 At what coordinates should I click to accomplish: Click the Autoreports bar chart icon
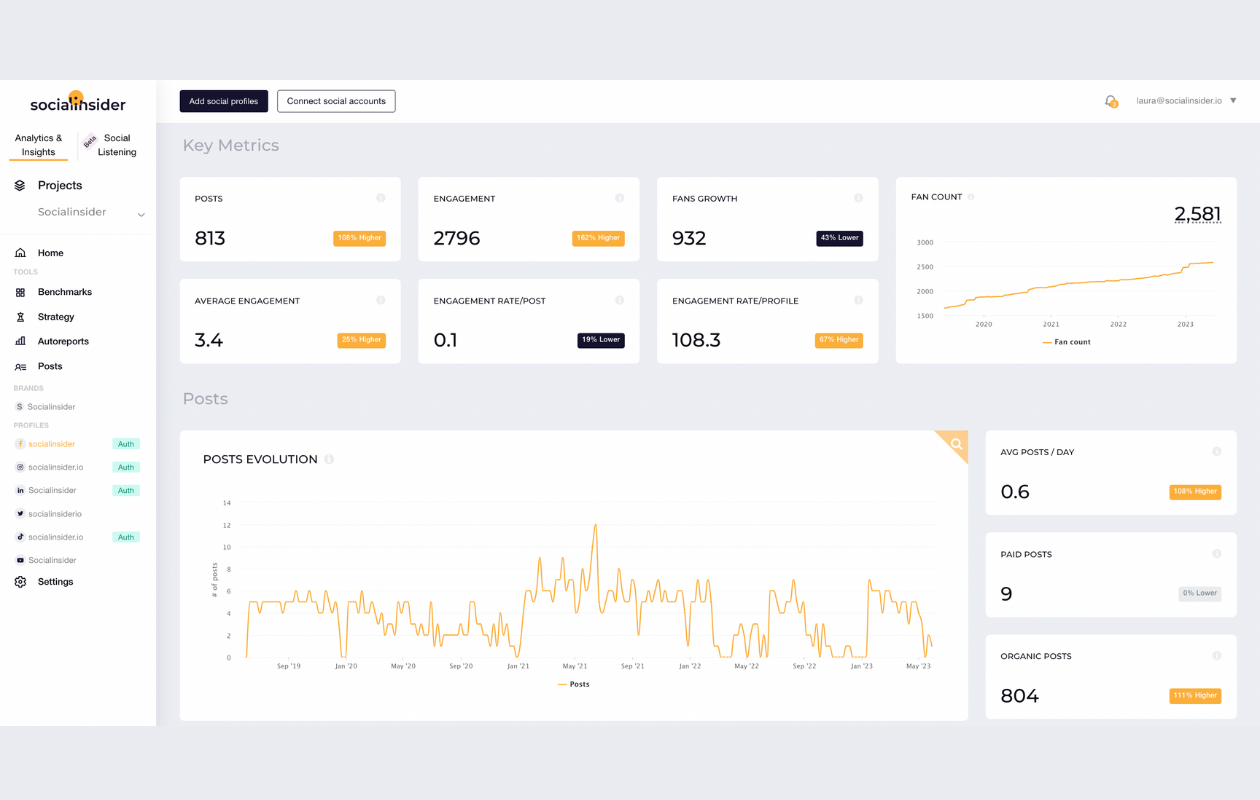[x=20, y=341]
